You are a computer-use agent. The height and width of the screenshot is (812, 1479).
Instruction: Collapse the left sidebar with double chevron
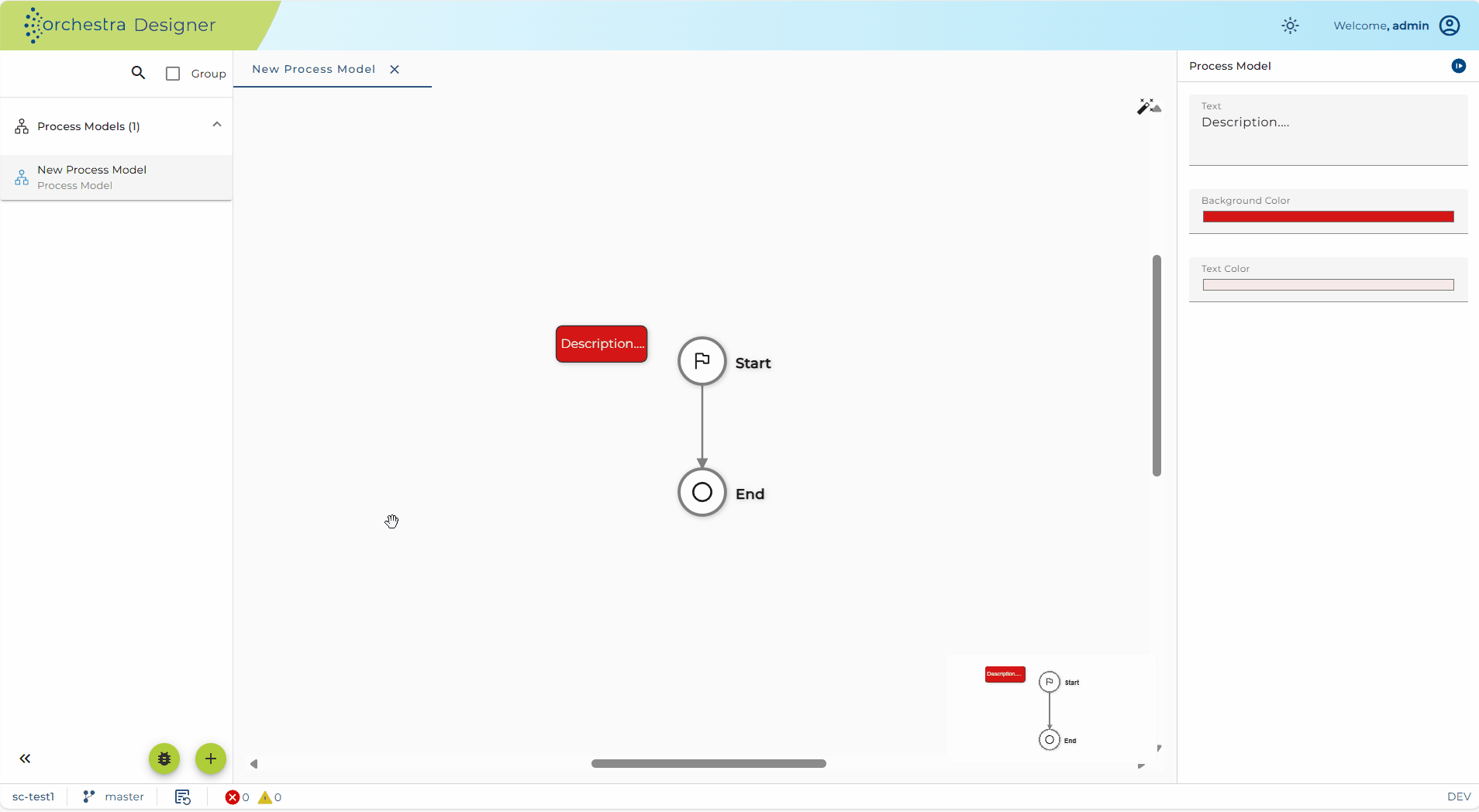tap(25, 759)
